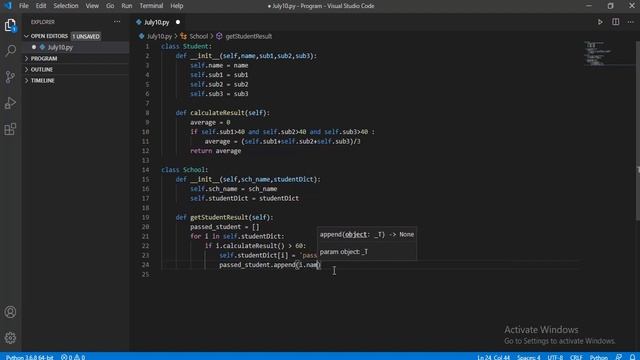The image size is (640, 360).
Task: Change the Python language mode
Action: [x=598, y=357]
